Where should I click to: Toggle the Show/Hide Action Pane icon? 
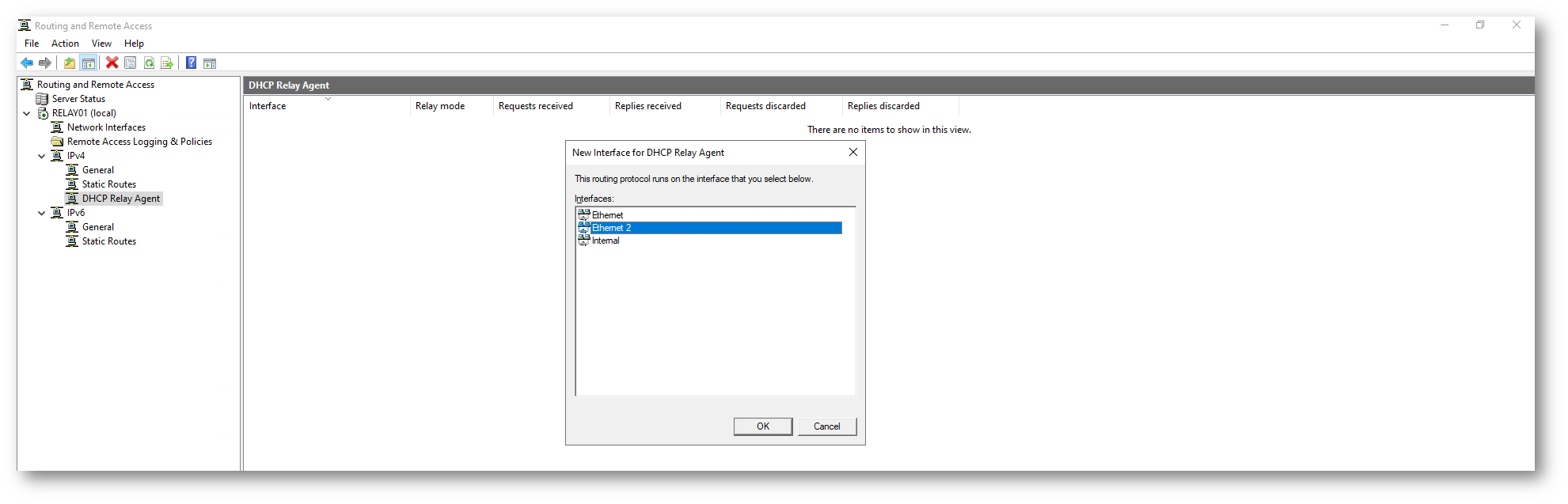[210, 63]
